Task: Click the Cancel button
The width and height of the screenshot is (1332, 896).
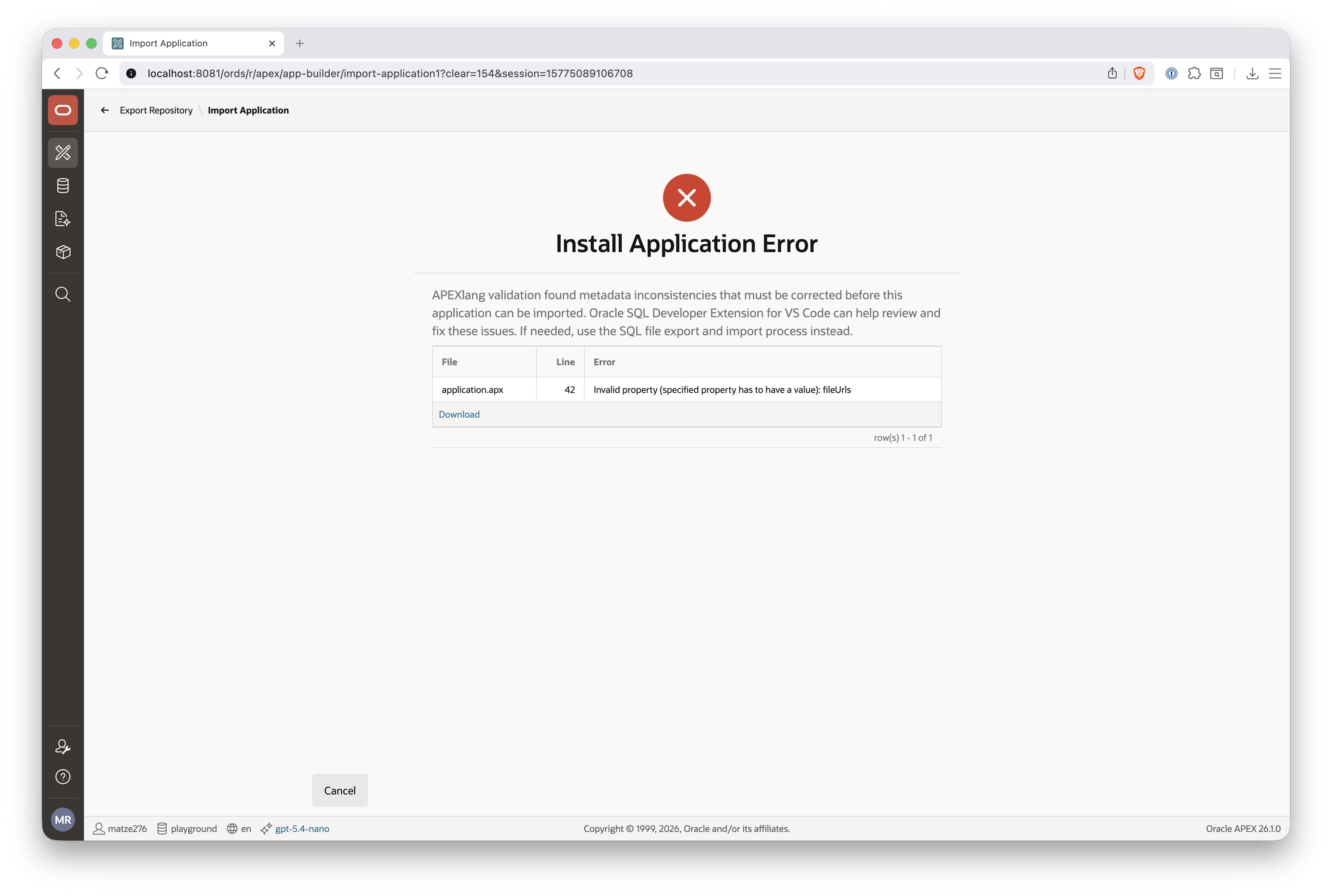Action: [x=340, y=790]
